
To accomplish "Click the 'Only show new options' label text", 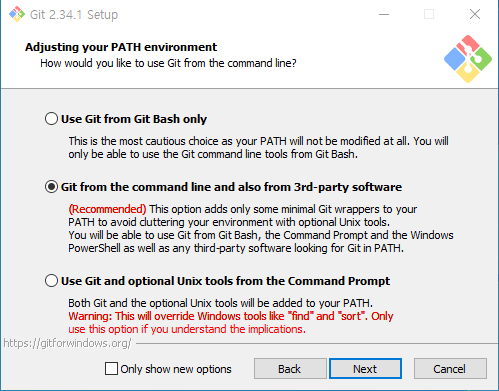I will pyautogui.click(x=176, y=369).
